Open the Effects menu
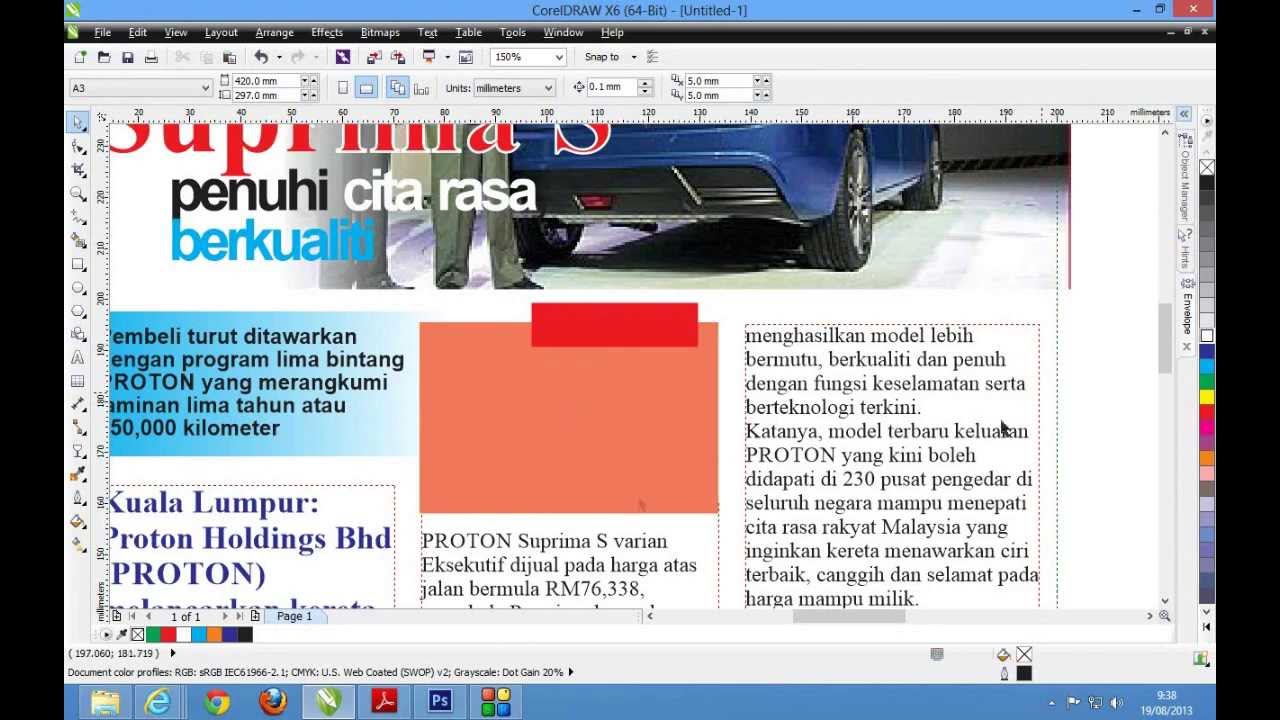This screenshot has height=720, width=1280. point(327,33)
